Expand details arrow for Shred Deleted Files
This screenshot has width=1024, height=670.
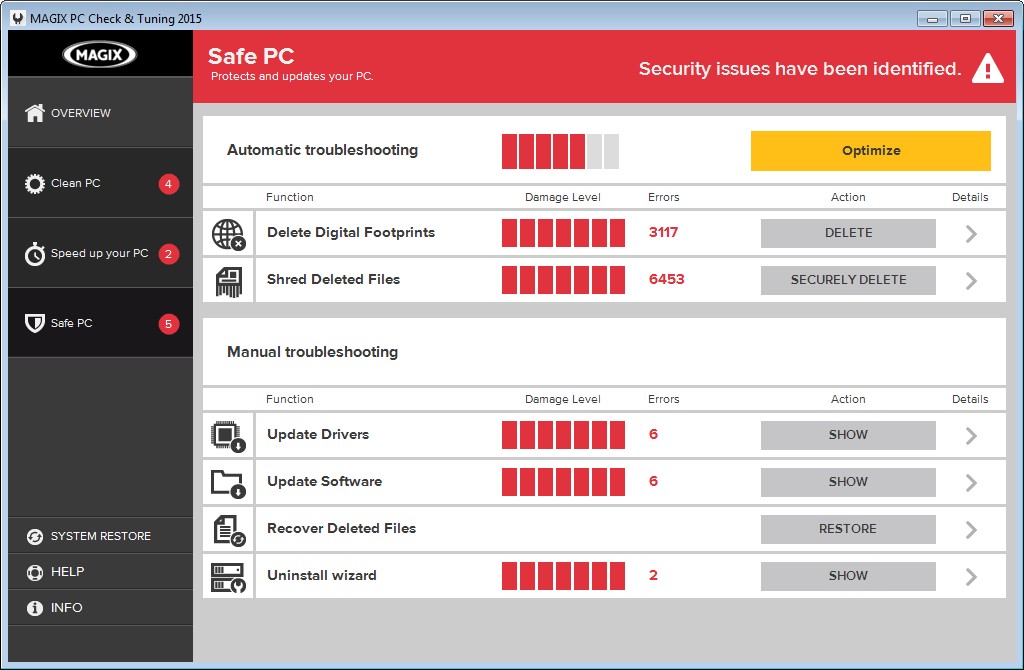coord(970,281)
